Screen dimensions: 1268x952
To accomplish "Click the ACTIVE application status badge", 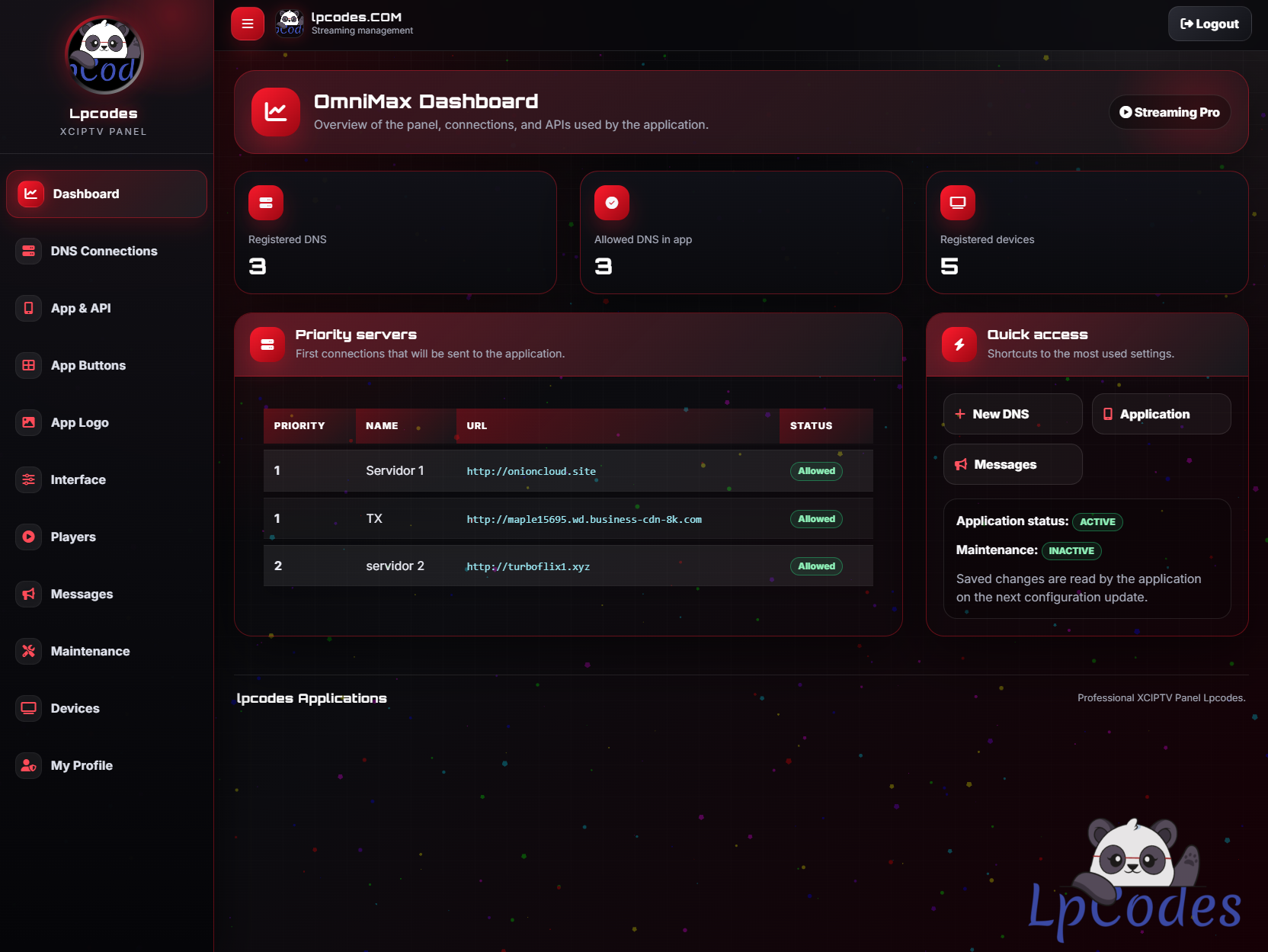I will click(1097, 522).
